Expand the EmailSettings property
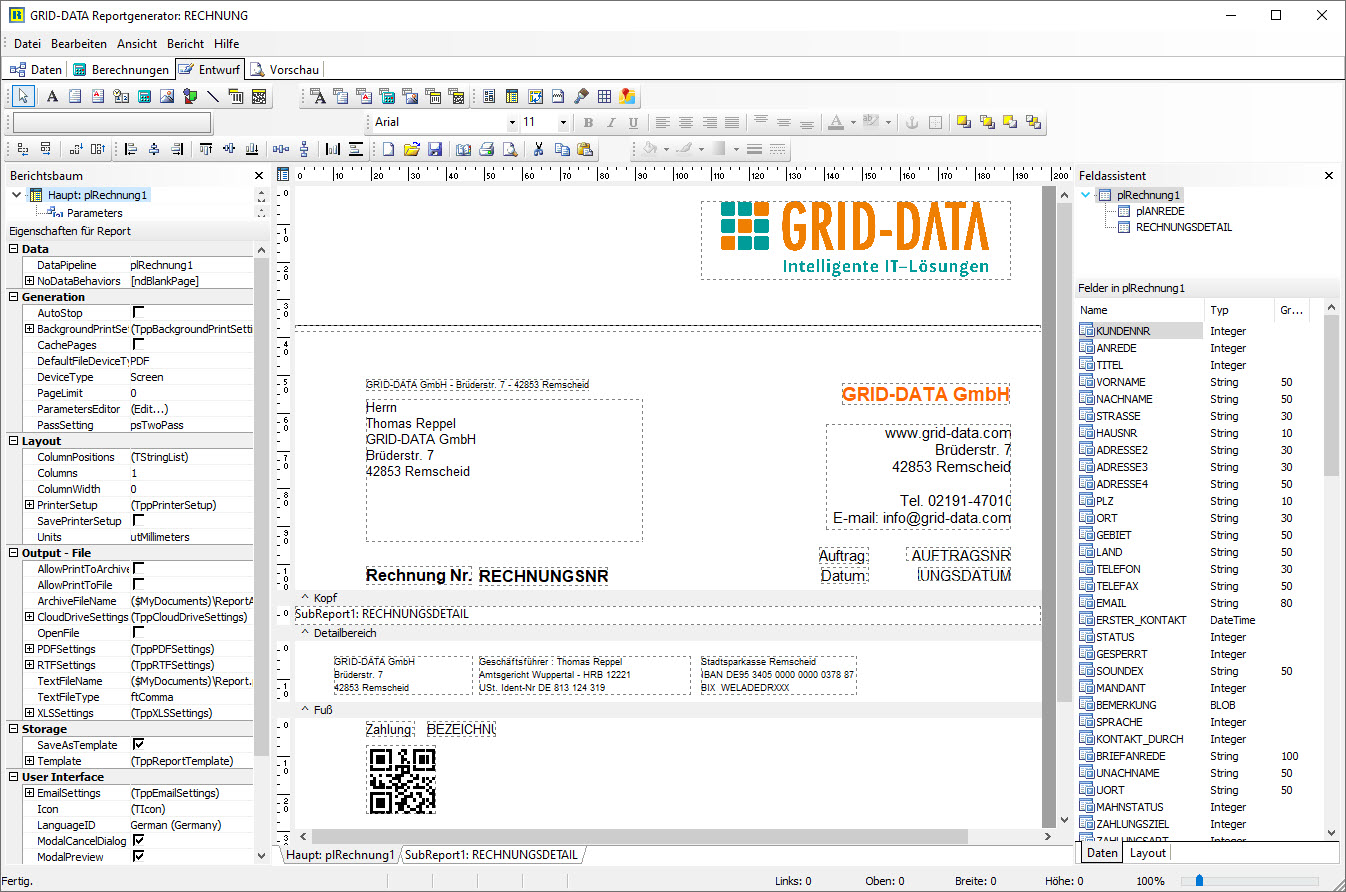Screen dimensions: 1346x892 point(30,793)
